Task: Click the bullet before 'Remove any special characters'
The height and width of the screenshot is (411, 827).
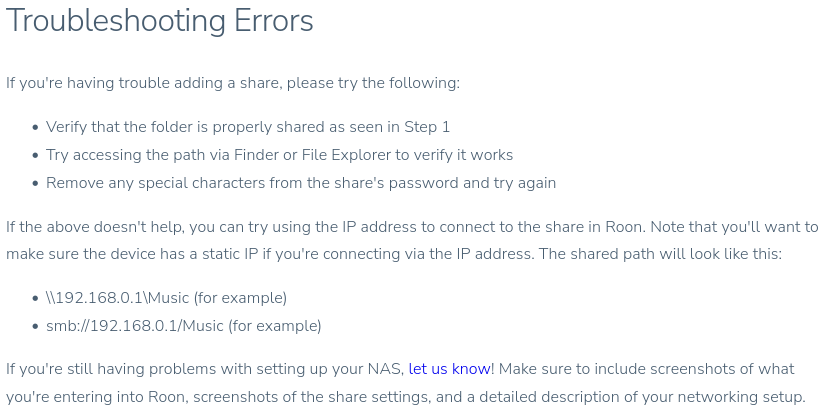Action: [x=35, y=184]
